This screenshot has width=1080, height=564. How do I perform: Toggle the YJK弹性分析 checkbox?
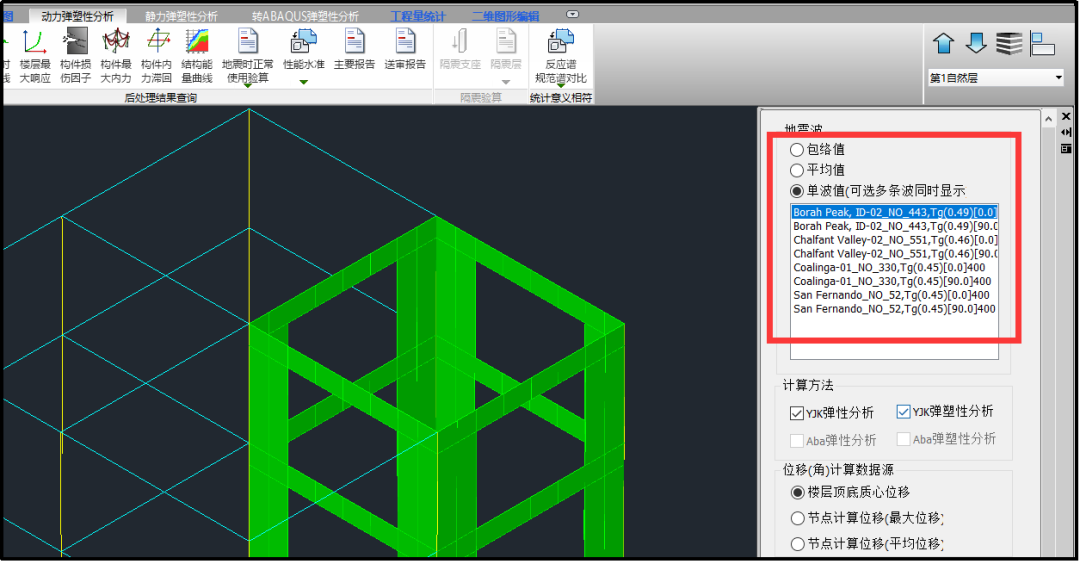797,413
